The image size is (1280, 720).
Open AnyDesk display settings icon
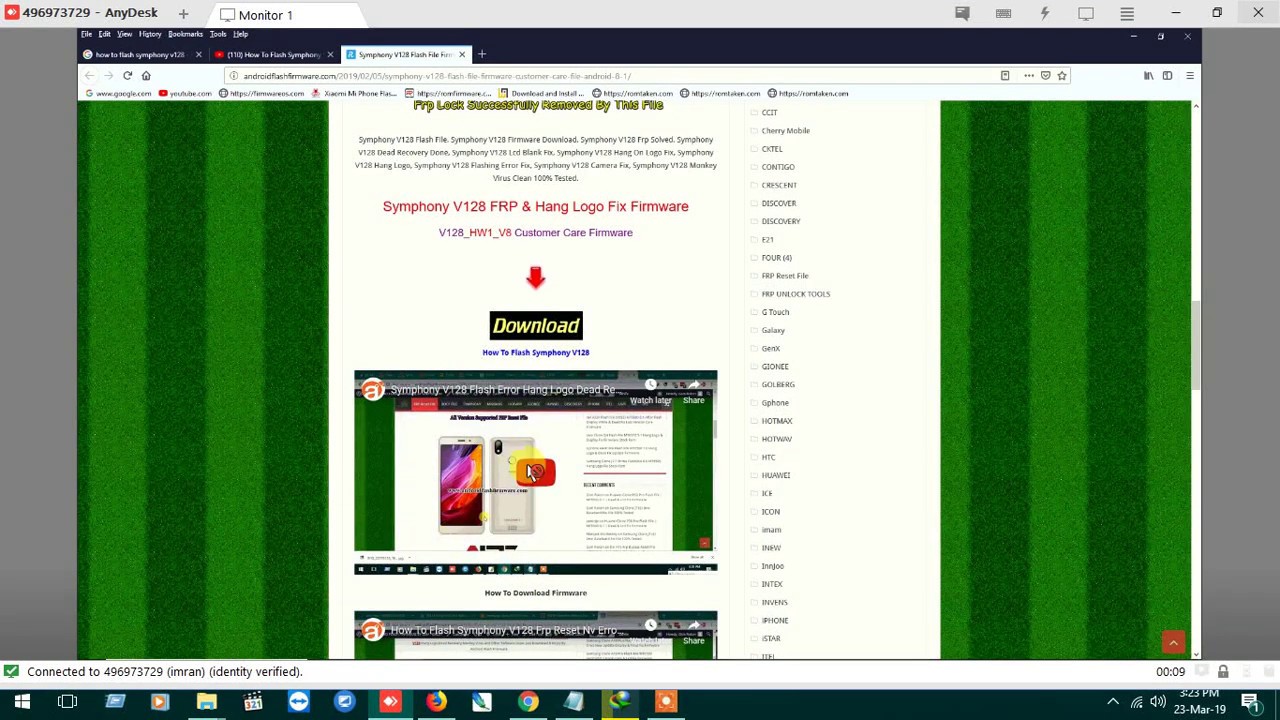click(1085, 14)
